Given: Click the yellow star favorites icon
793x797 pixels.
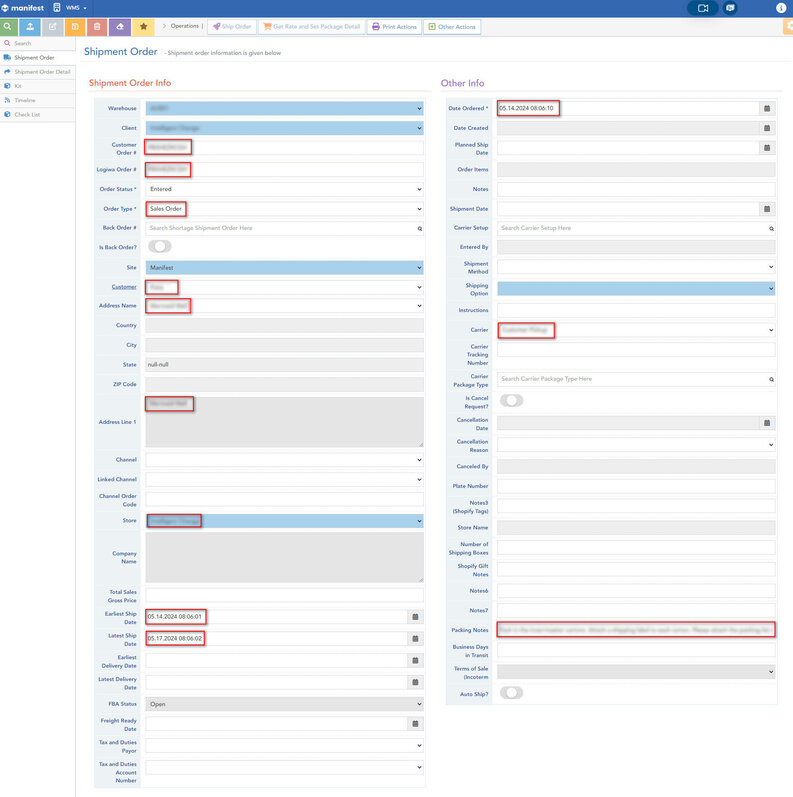Looking at the screenshot, I should coord(143,26).
